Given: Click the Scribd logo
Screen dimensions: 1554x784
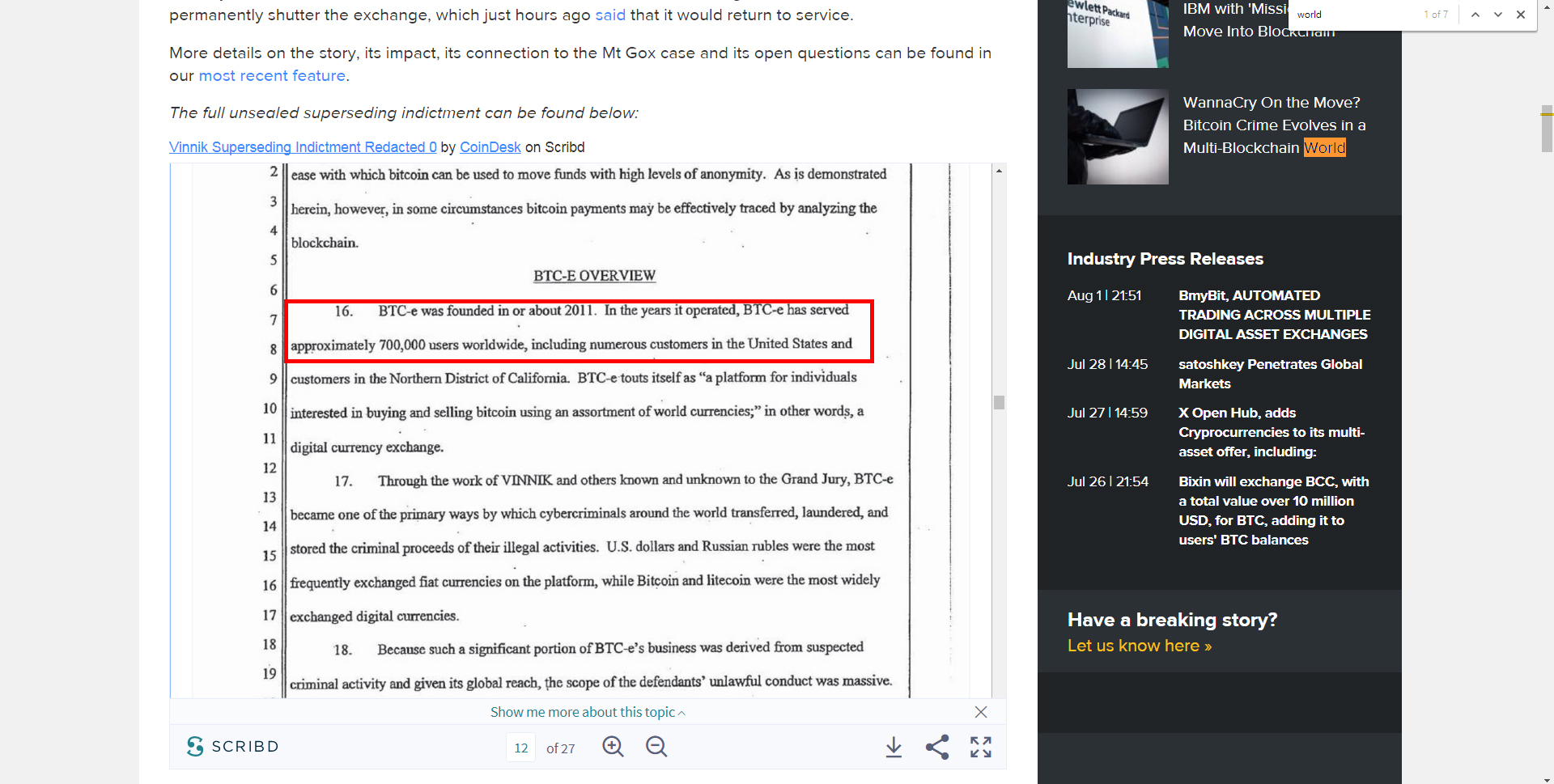Looking at the screenshot, I should [233, 746].
